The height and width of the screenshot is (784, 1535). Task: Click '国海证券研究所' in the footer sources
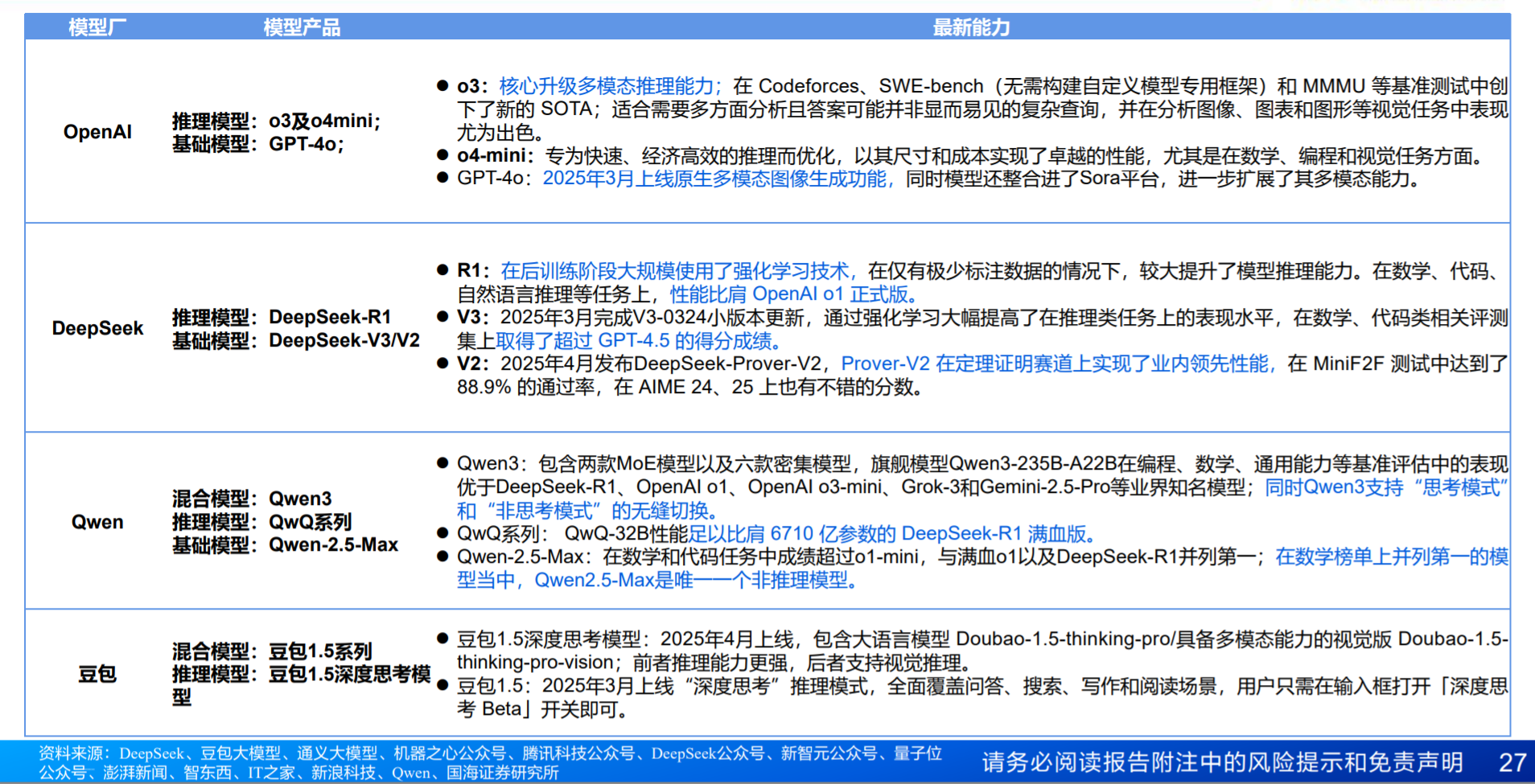tap(503, 773)
